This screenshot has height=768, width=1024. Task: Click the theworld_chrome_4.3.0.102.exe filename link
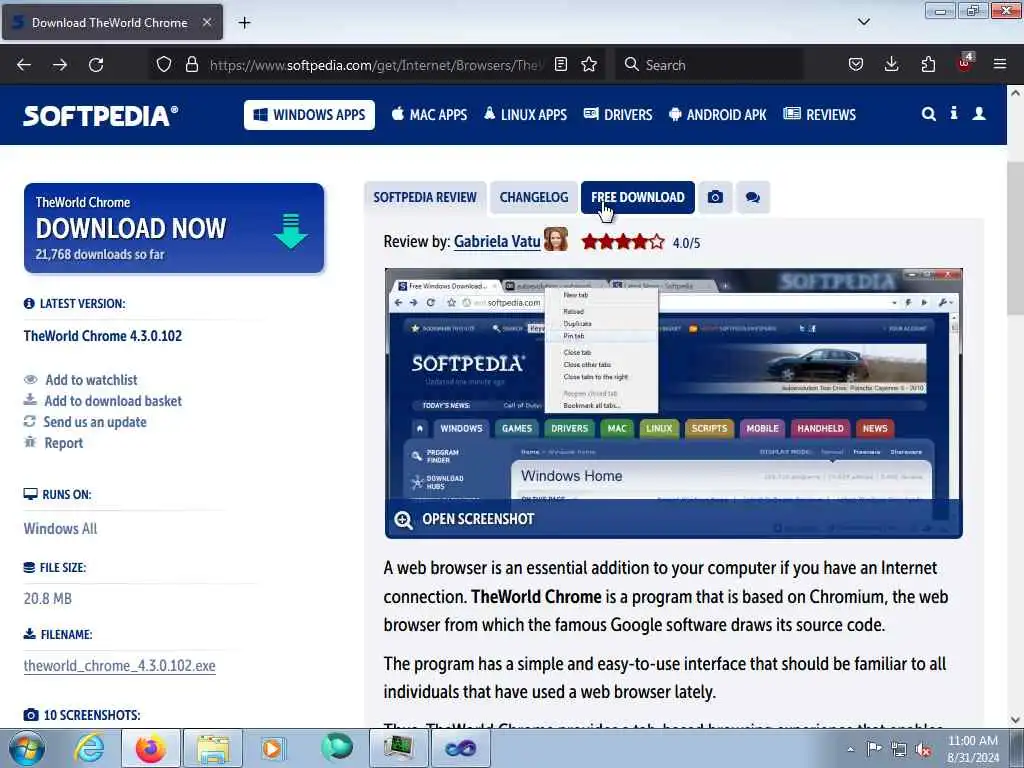(x=120, y=665)
